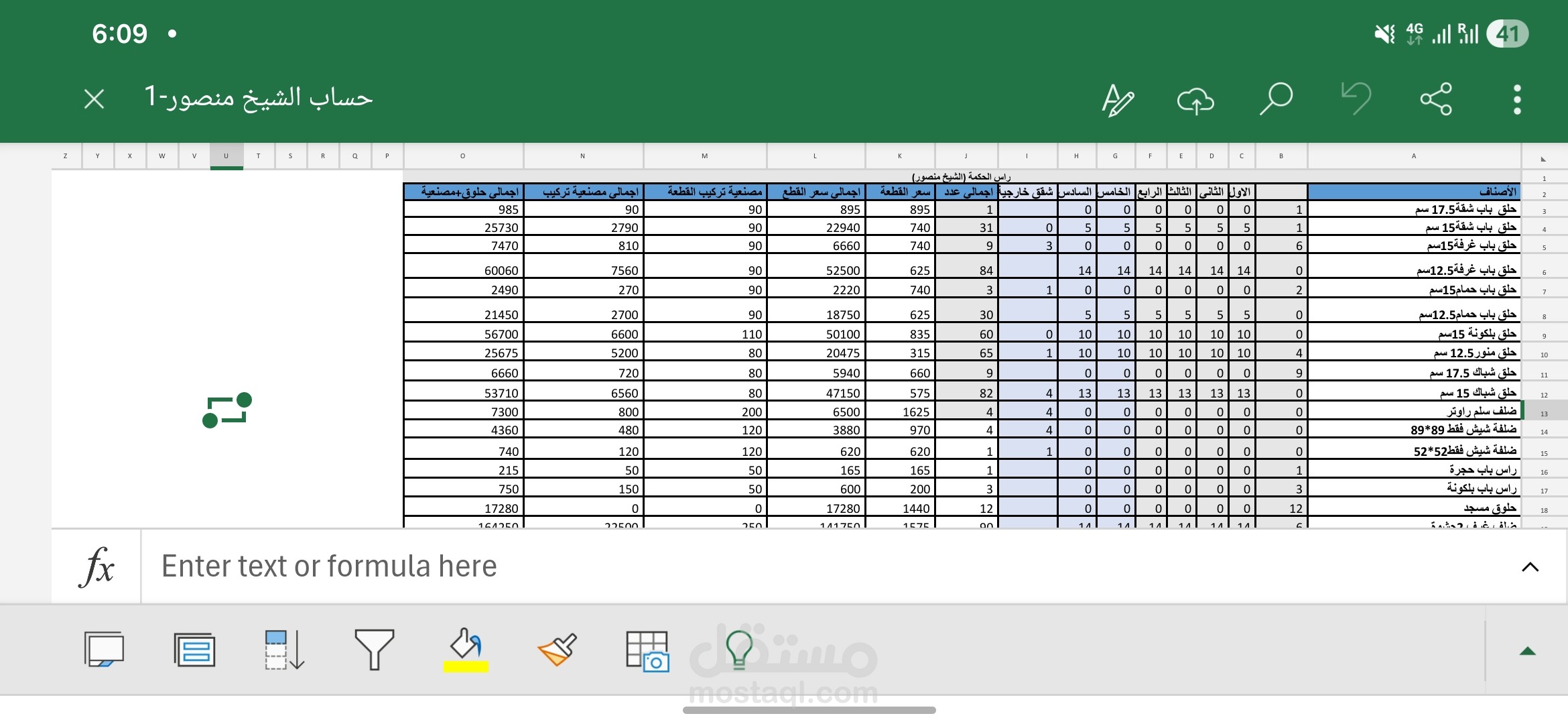Expand the formula bar chevron
The height and width of the screenshot is (724, 1568).
coord(1530,567)
